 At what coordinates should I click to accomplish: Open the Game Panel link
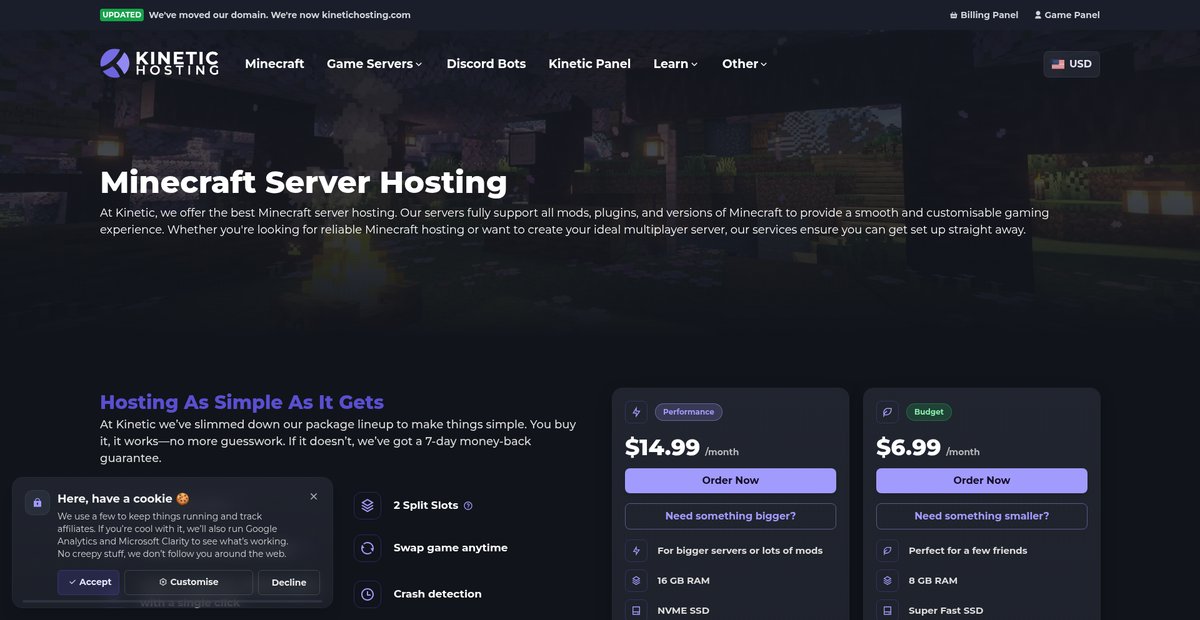tap(1067, 15)
